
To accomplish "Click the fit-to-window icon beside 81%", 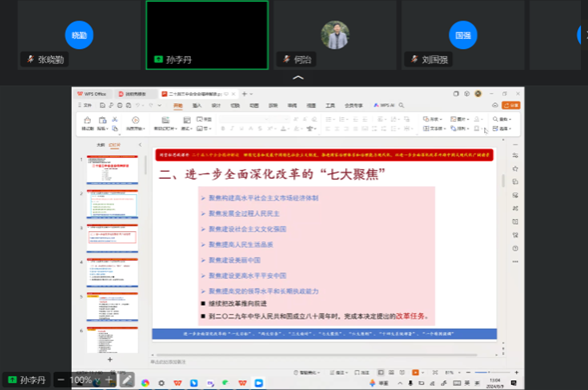I will click(x=435, y=372).
